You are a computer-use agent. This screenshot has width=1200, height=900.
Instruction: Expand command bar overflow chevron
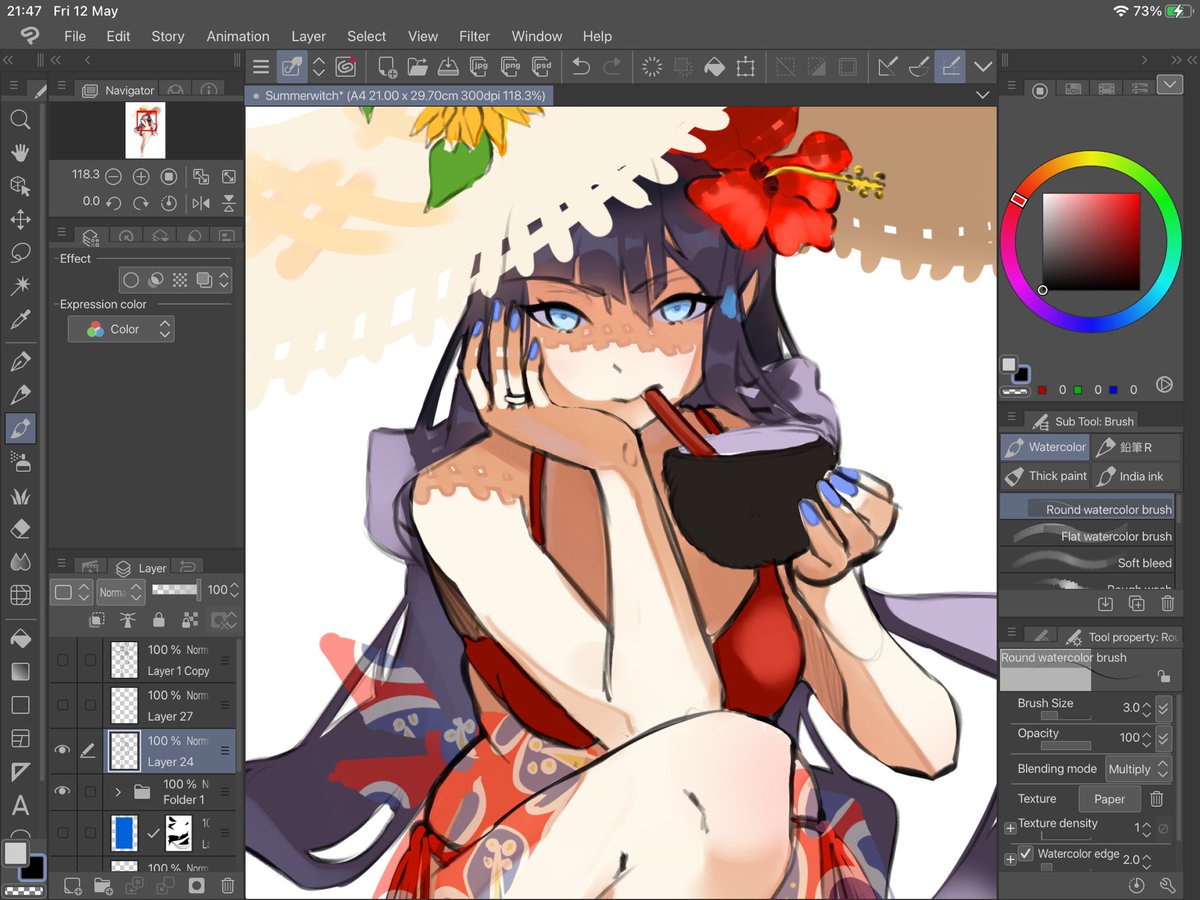[982, 67]
